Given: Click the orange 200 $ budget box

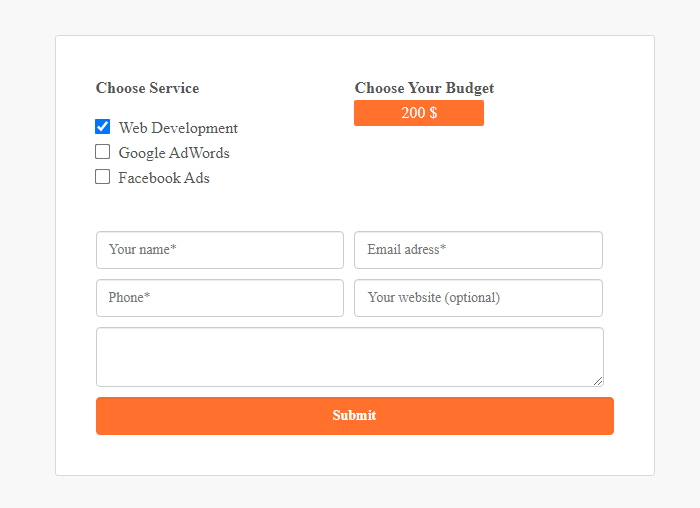Looking at the screenshot, I should click(x=418, y=113).
